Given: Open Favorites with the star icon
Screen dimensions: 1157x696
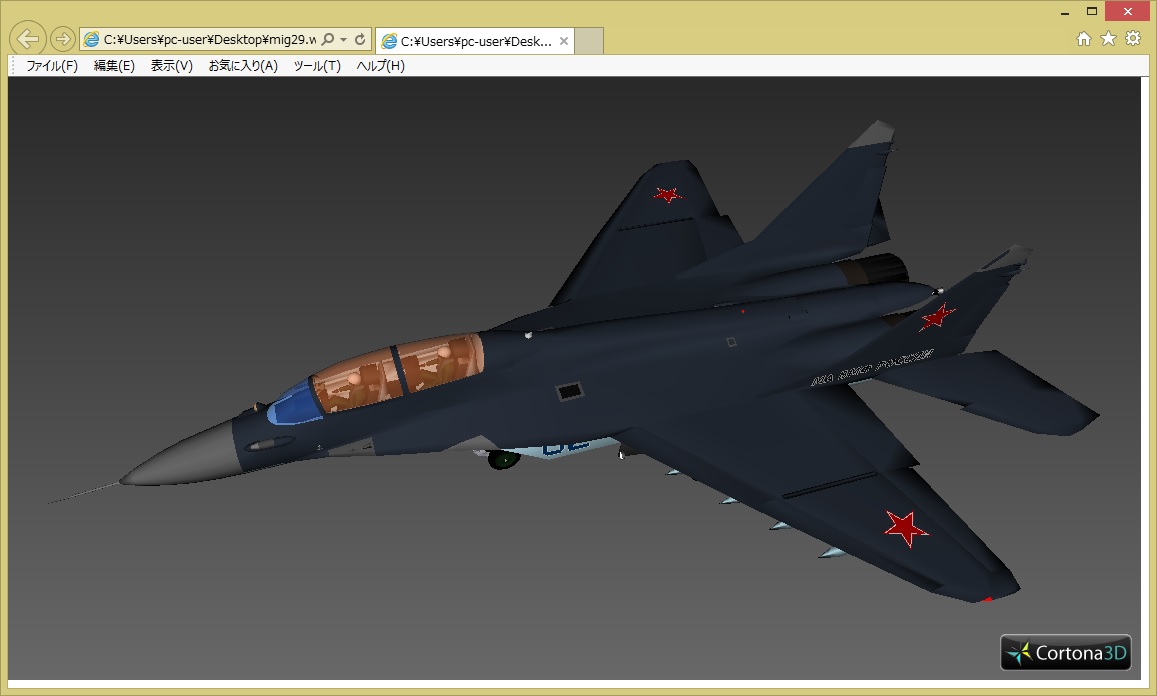Looking at the screenshot, I should [1108, 39].
